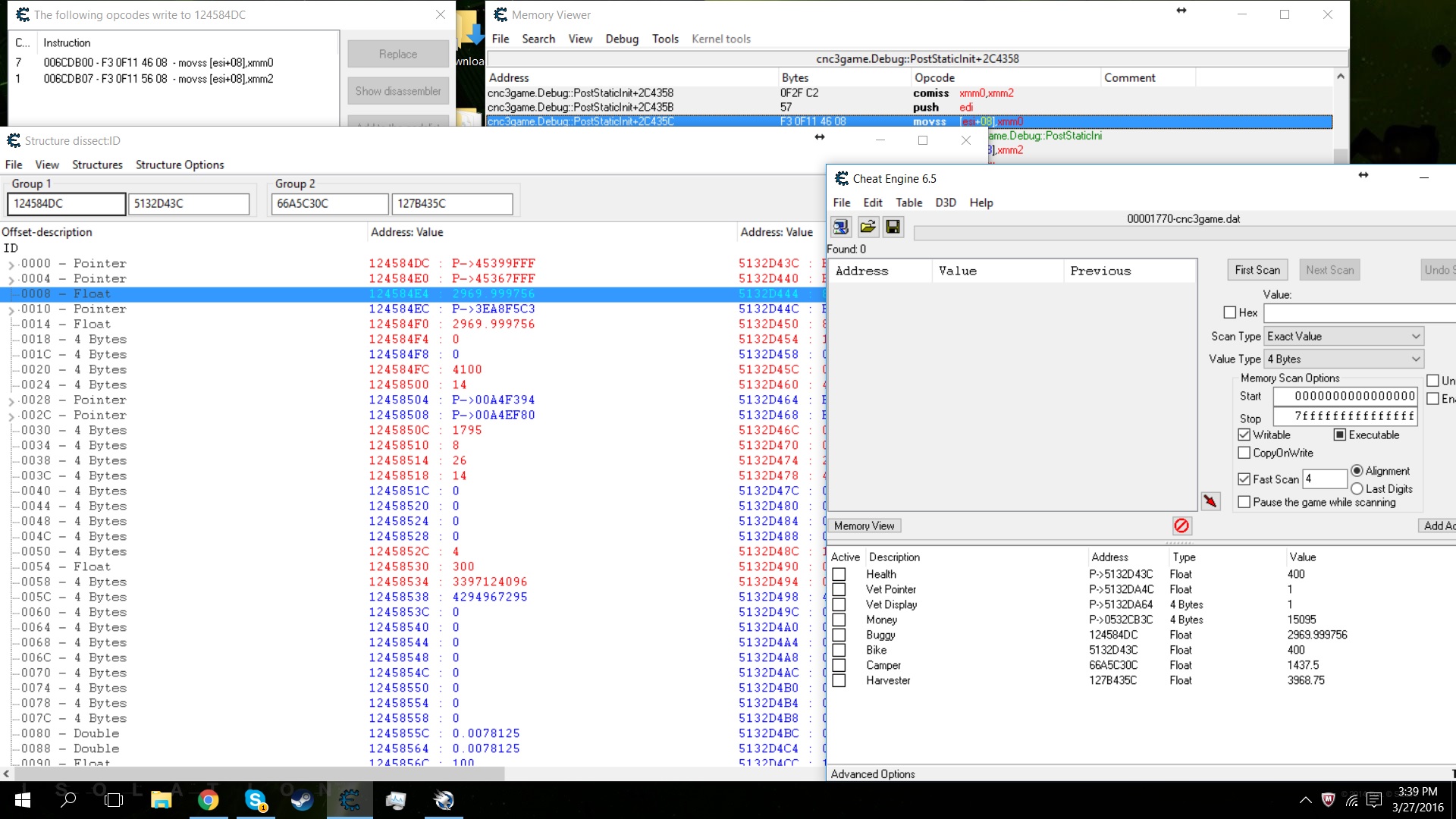
Task: Toggle the Fast Scan checkbox
Action: [1244, 479]
